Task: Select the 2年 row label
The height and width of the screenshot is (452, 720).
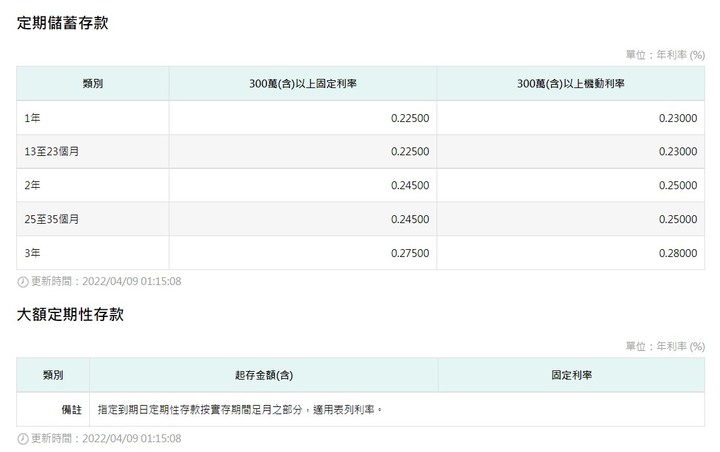Action: click(x=32, y=185)
